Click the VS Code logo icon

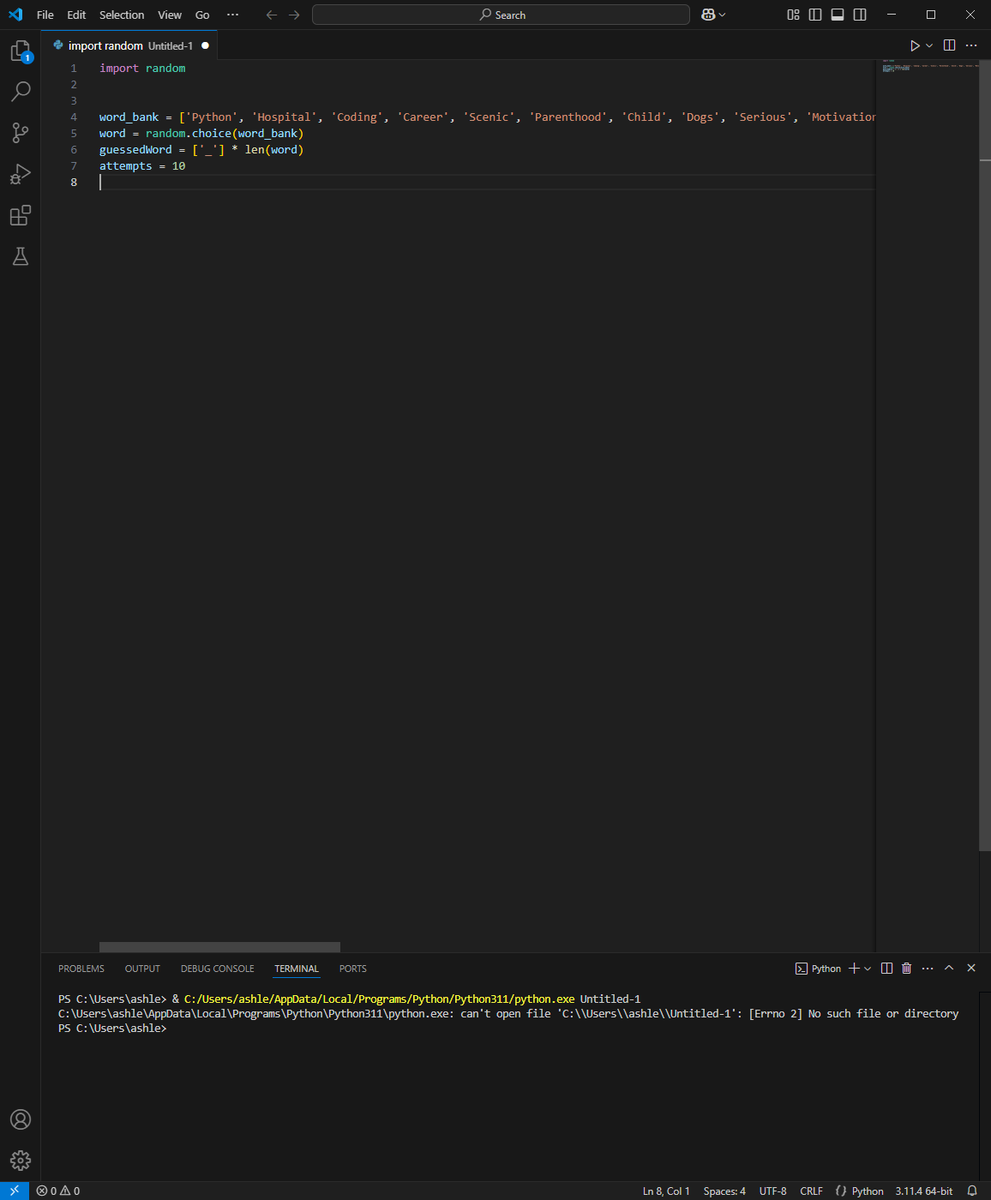(x=15, y=15)
